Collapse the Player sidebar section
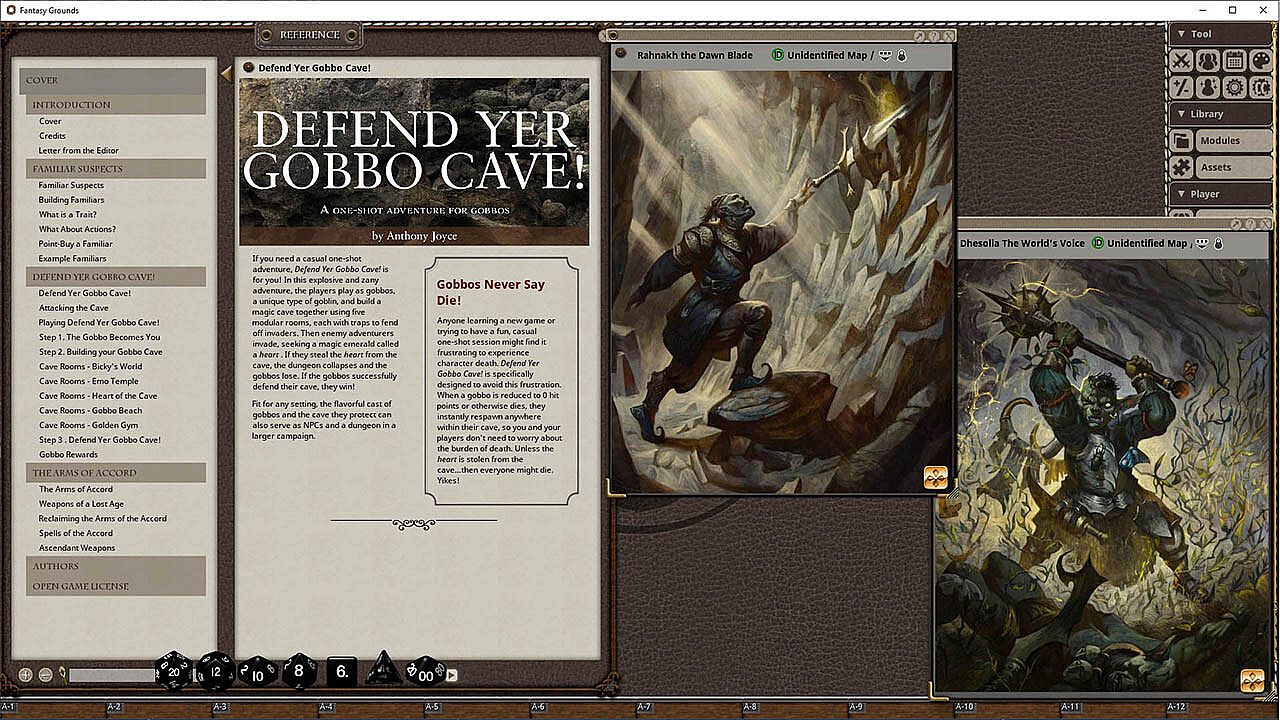 point(1220,194)
